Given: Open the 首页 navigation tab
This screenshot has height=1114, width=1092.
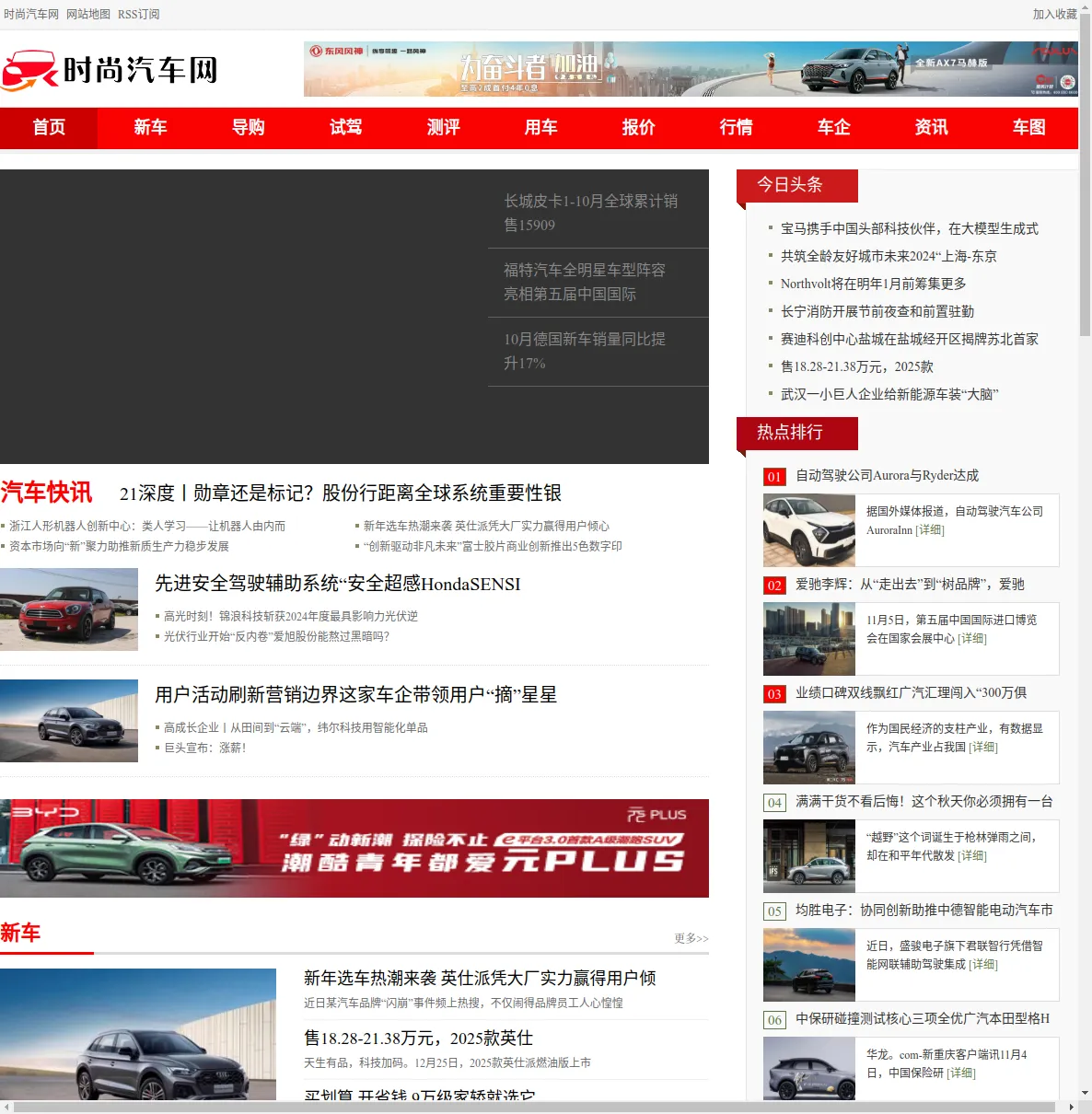Looking at the screenshot, I should tap(49, 128).
